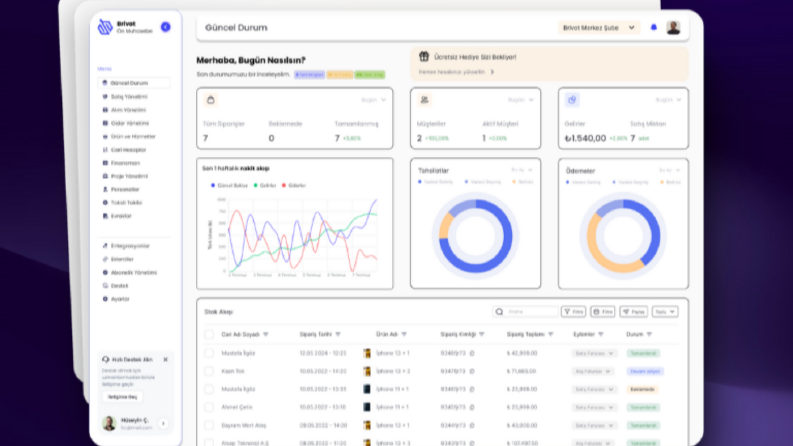Open Bugün dropdown on the Müşteriler card
The width and height of the screenshot is (793, 446).
coord(520,100)
